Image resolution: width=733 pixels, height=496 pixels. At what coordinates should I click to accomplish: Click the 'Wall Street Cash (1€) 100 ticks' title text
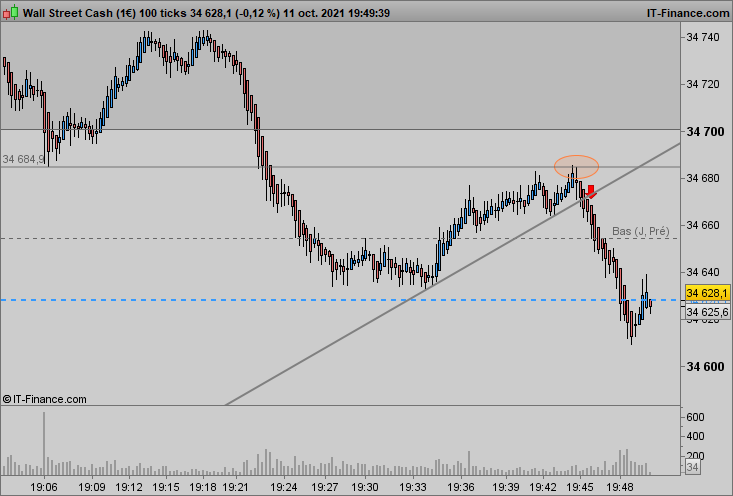105,13
